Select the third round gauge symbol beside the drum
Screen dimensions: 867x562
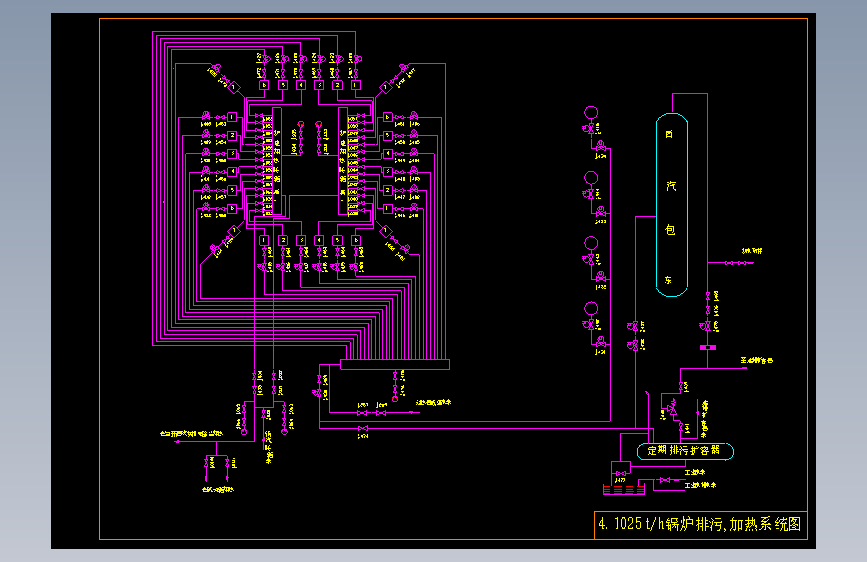[x=591, y=243]
